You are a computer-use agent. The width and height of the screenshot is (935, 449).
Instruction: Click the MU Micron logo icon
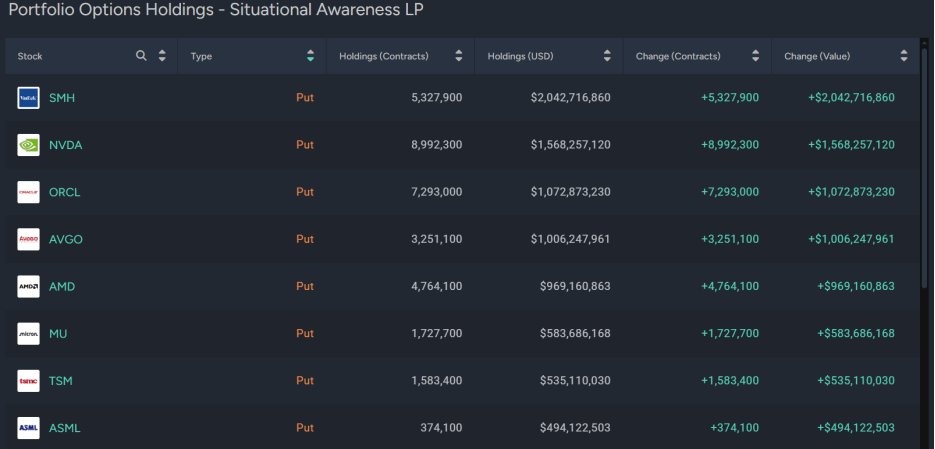[29, 333]
